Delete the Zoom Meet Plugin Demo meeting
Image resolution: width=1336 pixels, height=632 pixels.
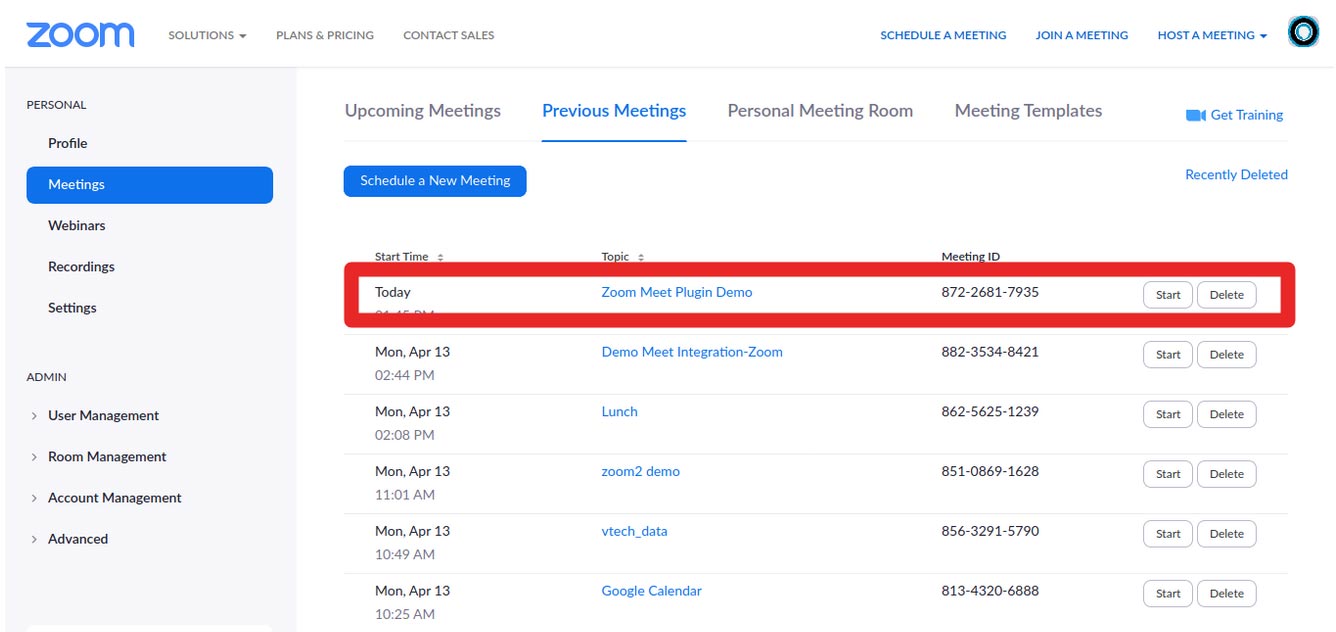[1227, 295]
